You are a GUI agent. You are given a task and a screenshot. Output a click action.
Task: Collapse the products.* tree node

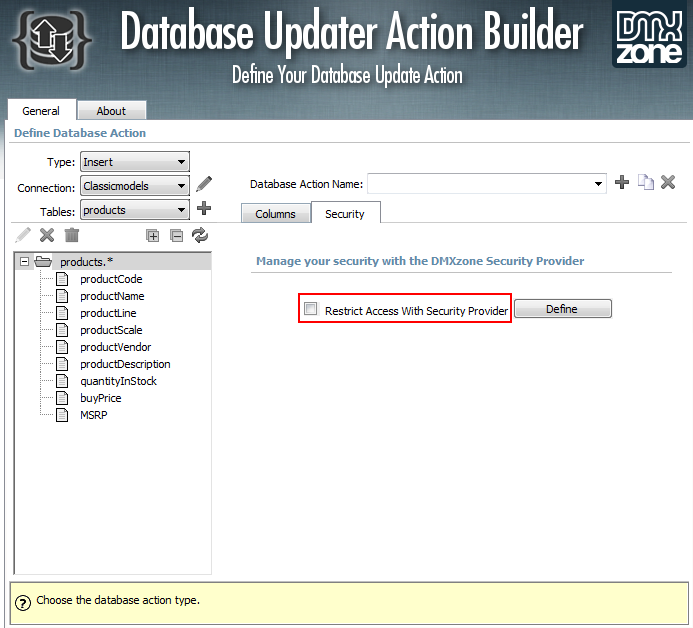click(x=24, y=262)
